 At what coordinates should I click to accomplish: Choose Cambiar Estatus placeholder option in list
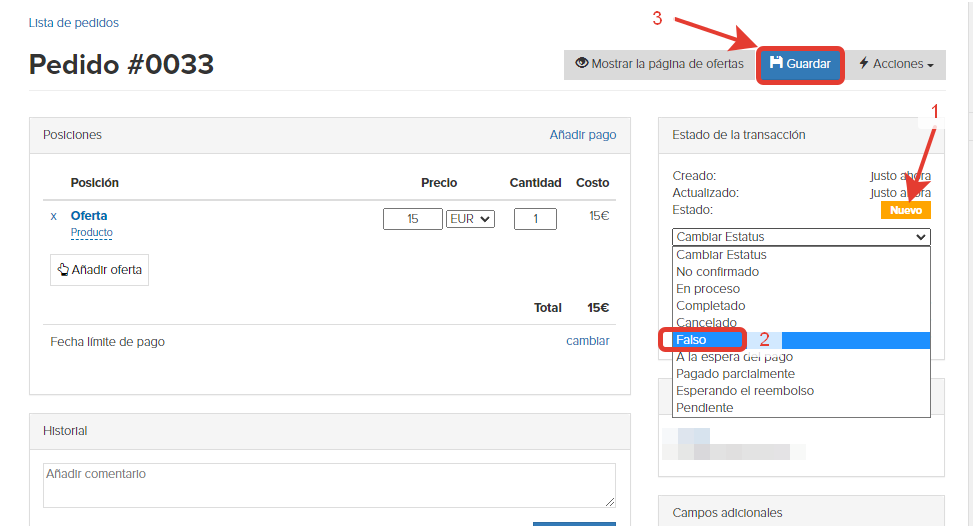tap(801, 255)
